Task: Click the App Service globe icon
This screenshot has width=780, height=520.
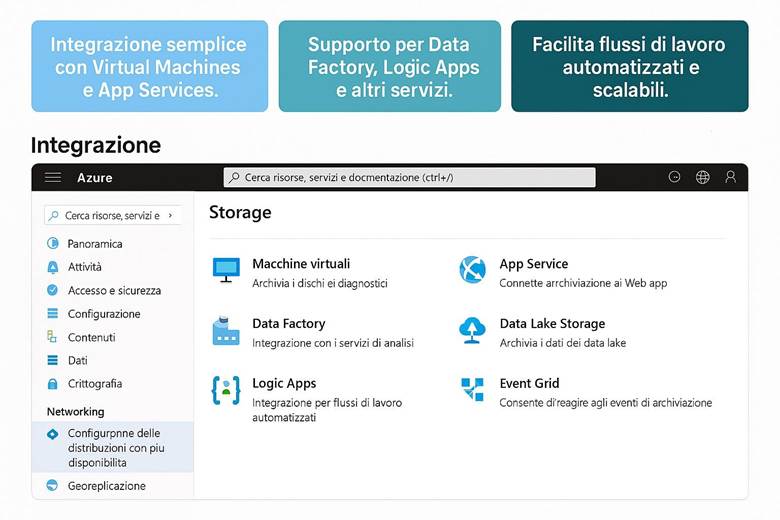Action: [472, 269]
